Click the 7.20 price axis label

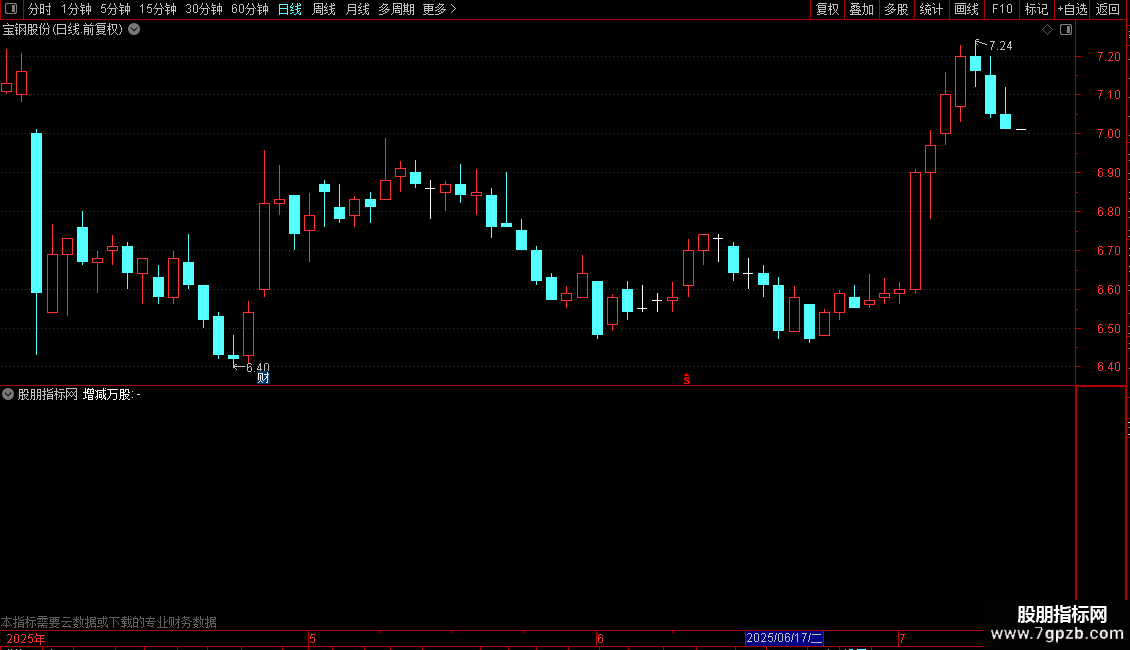[1108, 56]
